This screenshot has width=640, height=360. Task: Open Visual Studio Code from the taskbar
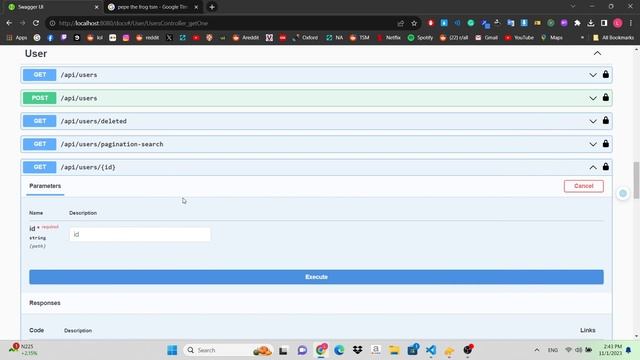(431, 350)
